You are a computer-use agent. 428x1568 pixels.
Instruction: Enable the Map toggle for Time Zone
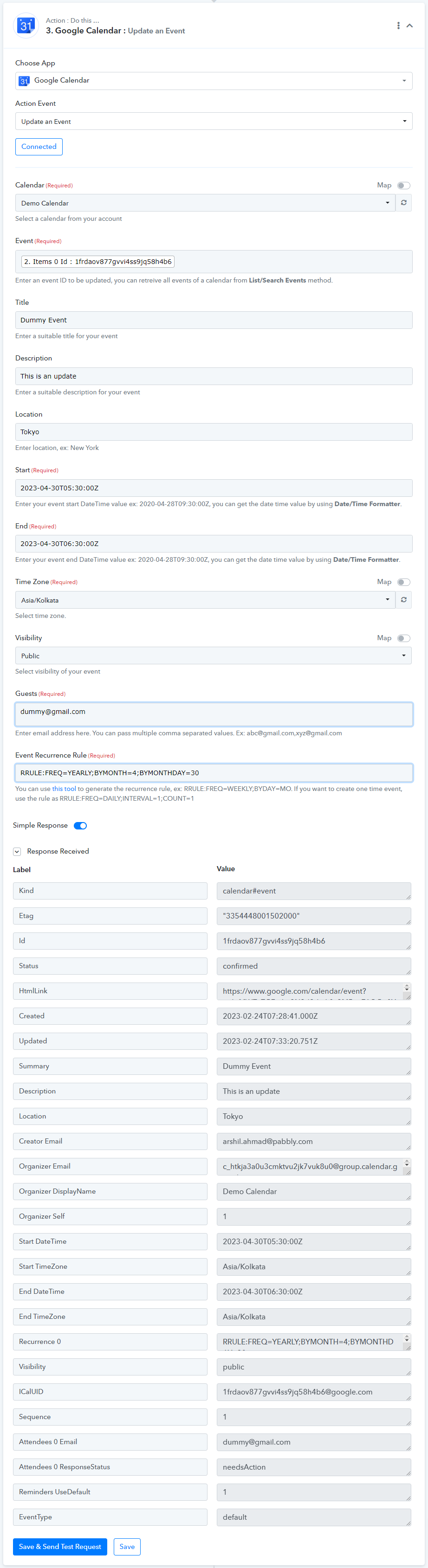(x=404, y=583)
